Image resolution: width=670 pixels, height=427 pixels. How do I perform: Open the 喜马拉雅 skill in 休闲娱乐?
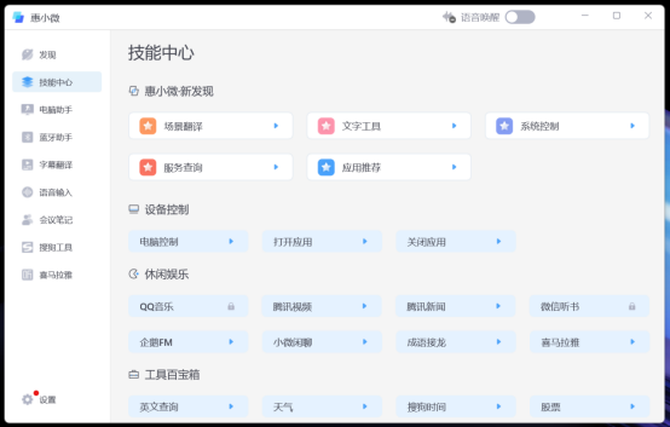589,342
